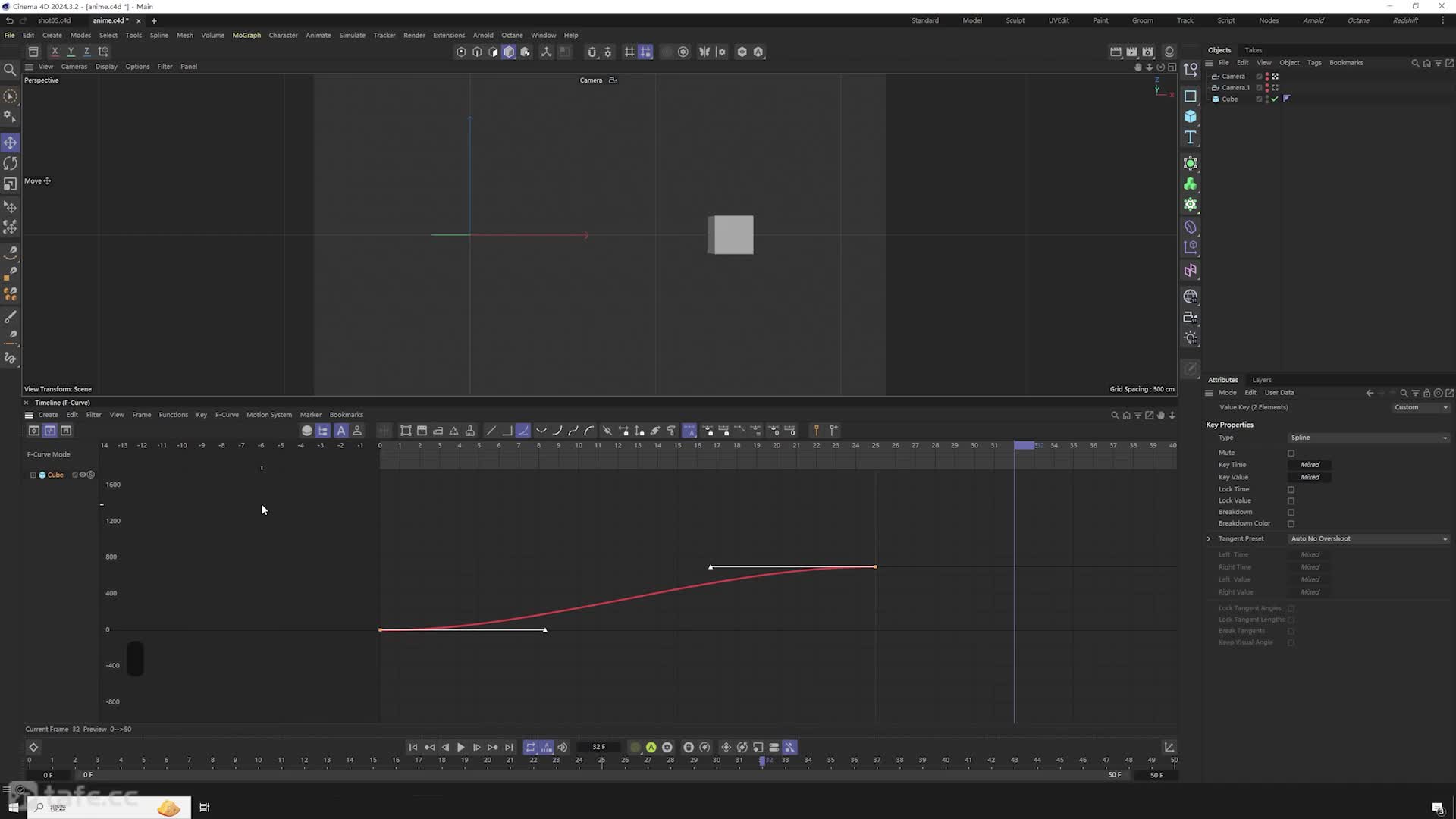Open the Simulate menu
This screenshot has height=819, width=1456.
coord(352,36)
